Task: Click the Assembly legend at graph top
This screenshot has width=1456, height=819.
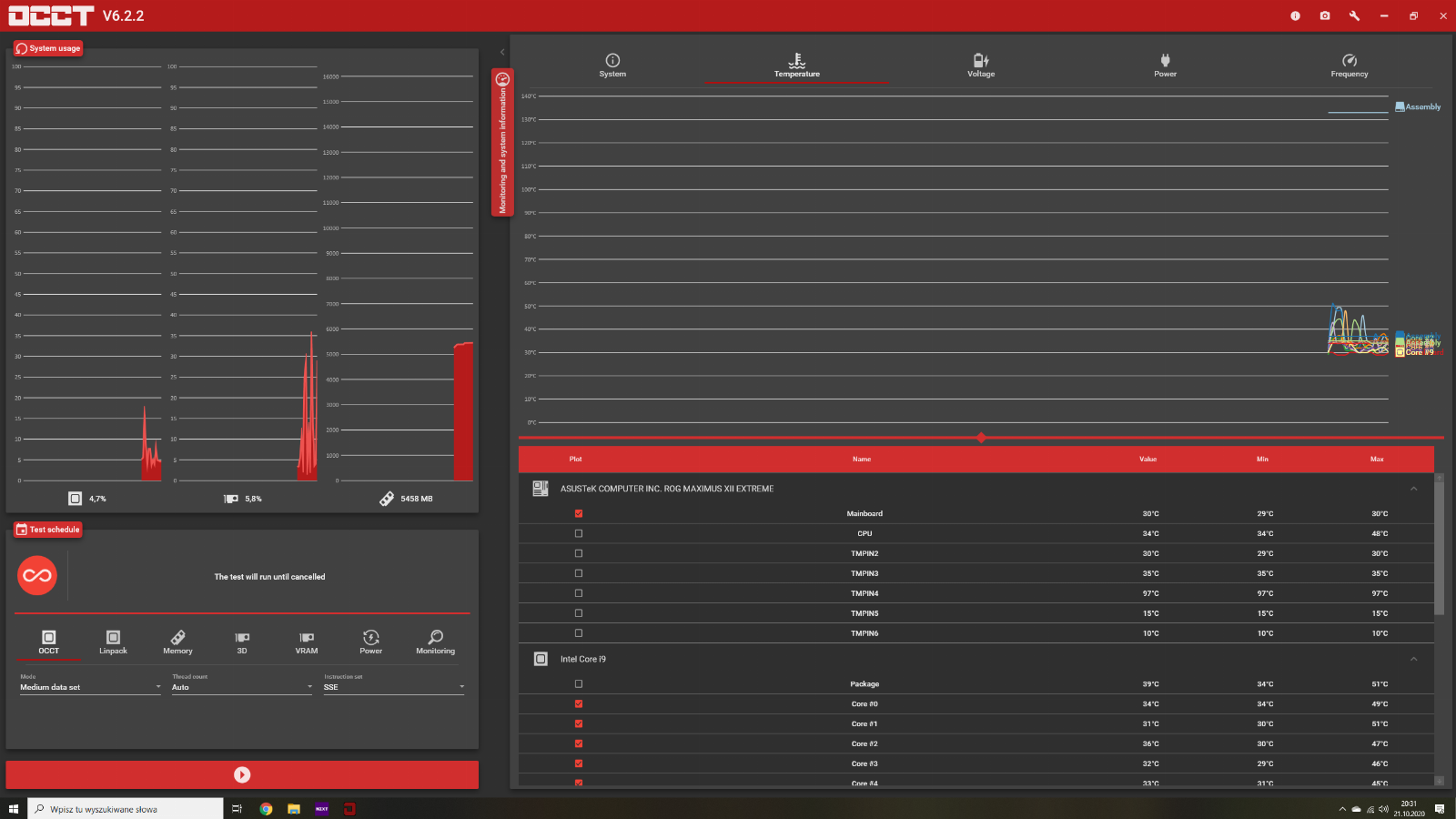Action: coord(1418,107)
